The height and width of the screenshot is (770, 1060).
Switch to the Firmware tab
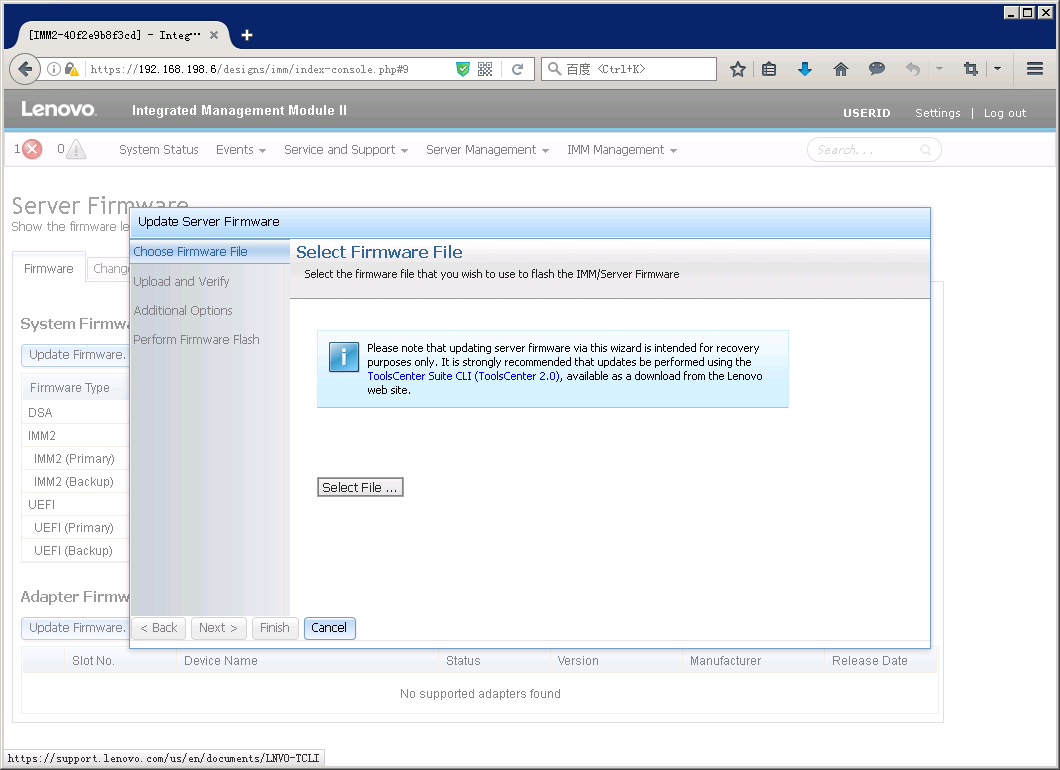point(49,269)
